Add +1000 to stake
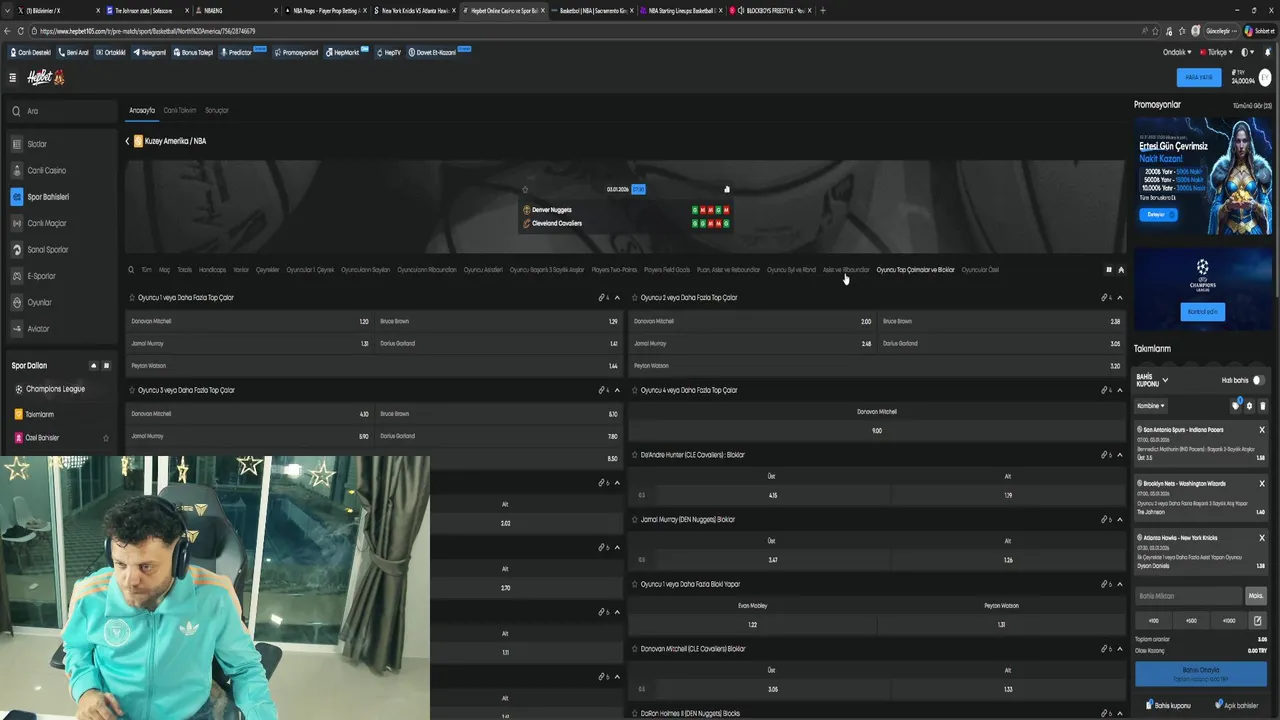The image size is (1280, 720). click(1229, 621)
